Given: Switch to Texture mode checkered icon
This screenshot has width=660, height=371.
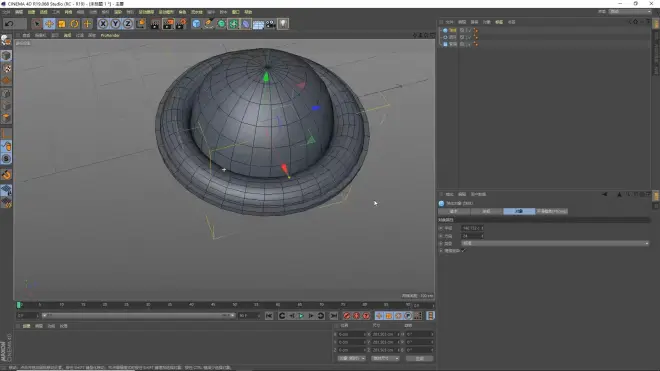Looking at the screenshot, I should pyautogui.click(x=6, y=68).
